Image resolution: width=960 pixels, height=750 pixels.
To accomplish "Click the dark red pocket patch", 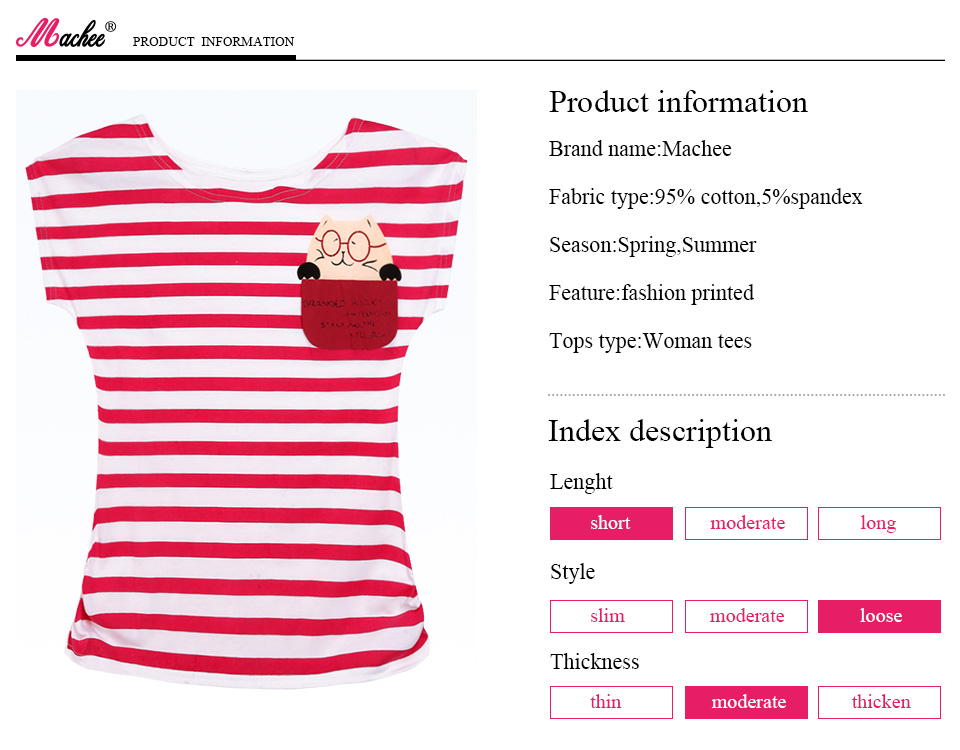I will 346,315.
